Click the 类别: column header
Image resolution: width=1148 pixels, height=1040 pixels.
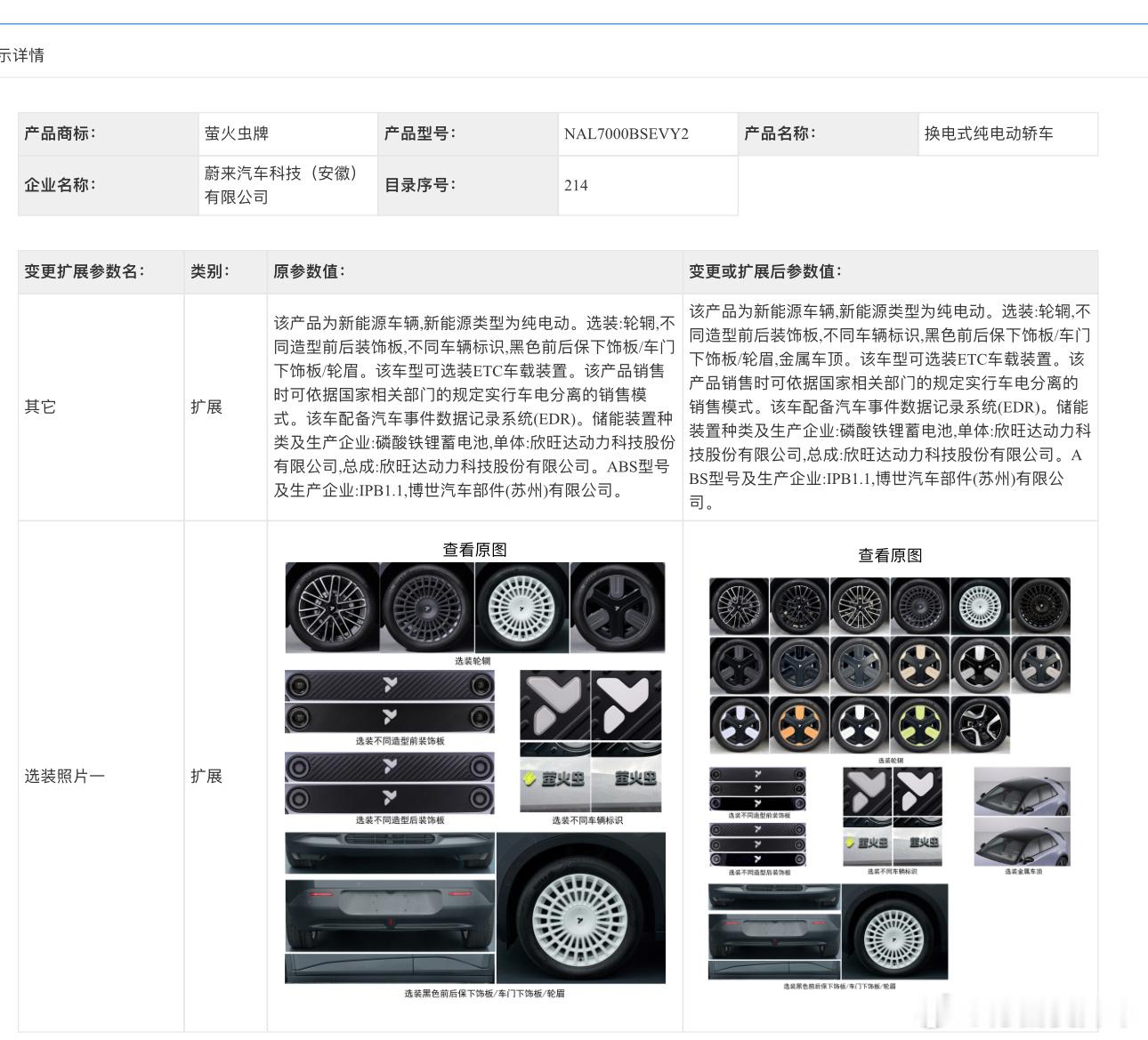[225, 271]
